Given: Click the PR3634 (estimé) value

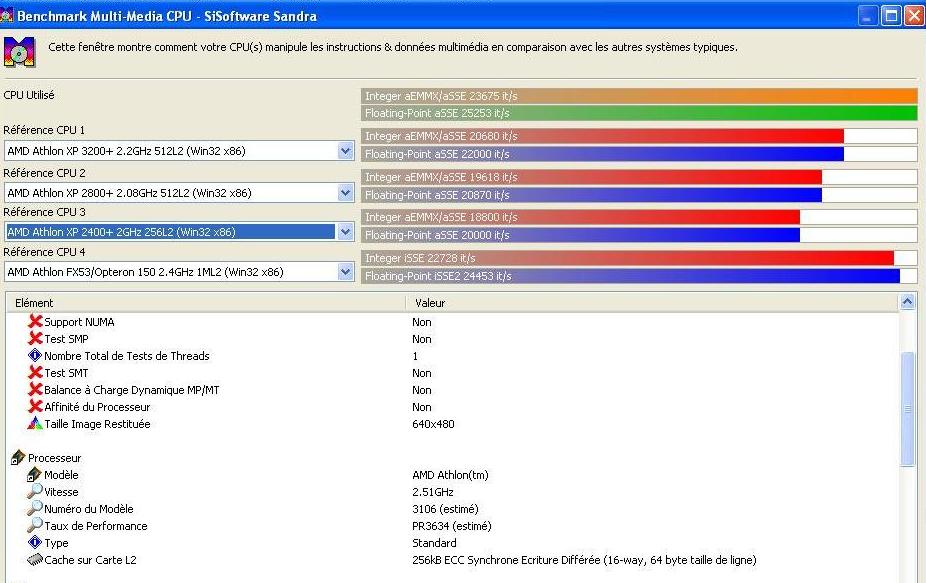Looking at the screenshot, I should point(452,526).
